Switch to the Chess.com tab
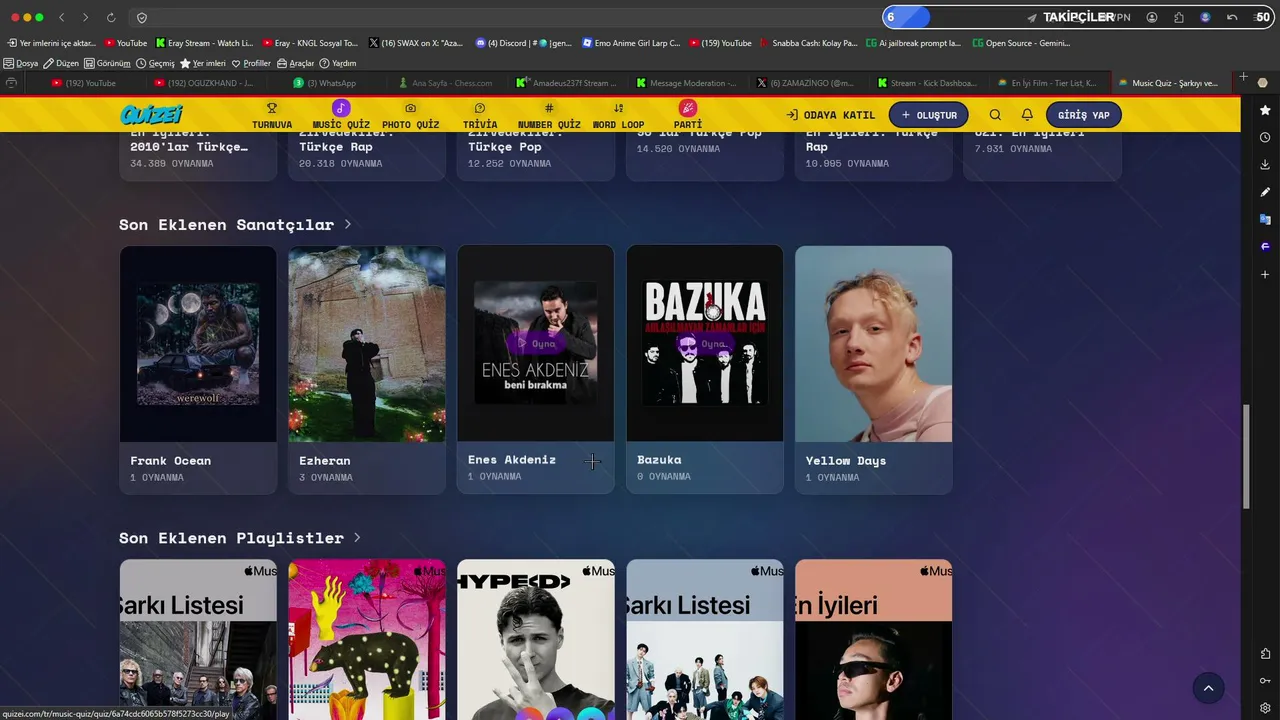Screen dimensions: 1280x720 445,83
